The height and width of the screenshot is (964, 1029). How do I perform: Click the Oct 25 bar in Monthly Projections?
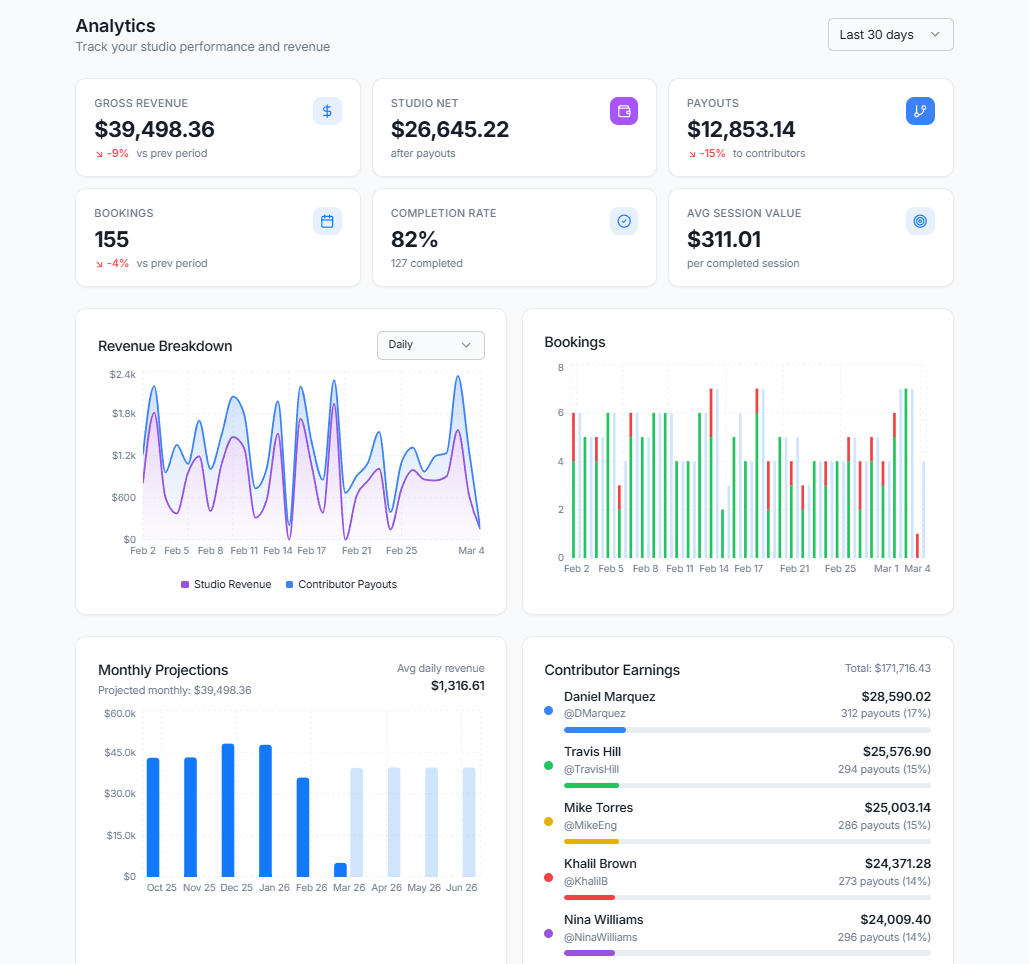(153, 817)
